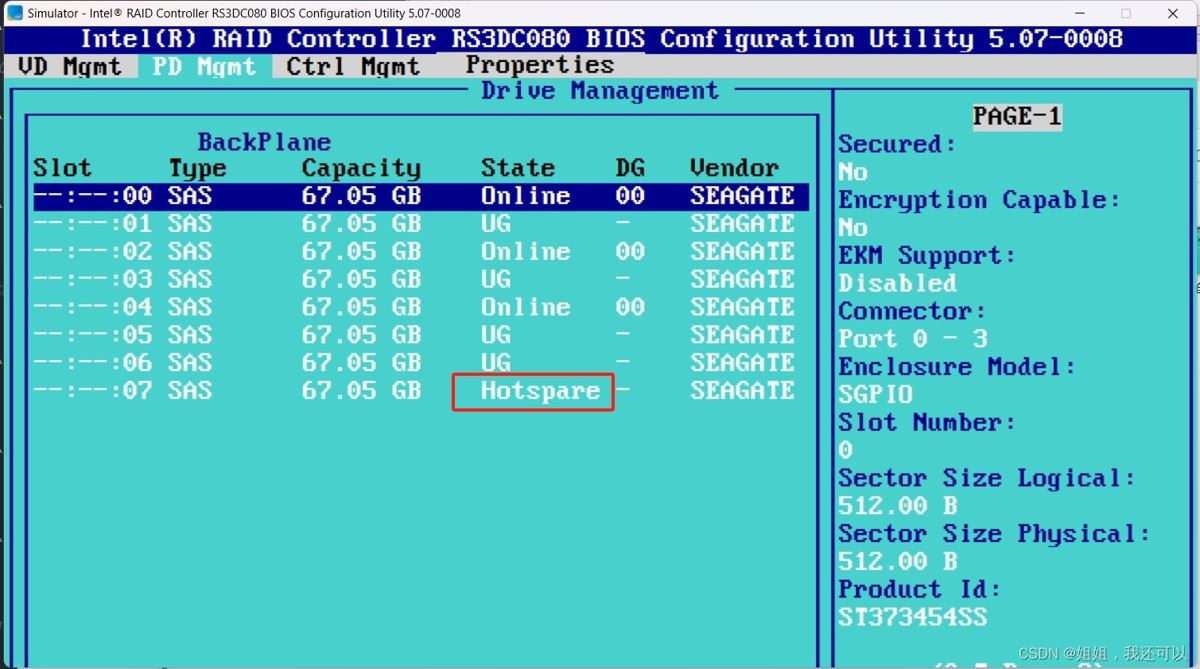Click the Hotspare state of slot 07
Viewport: 1200px width, 669px height.
540,391
